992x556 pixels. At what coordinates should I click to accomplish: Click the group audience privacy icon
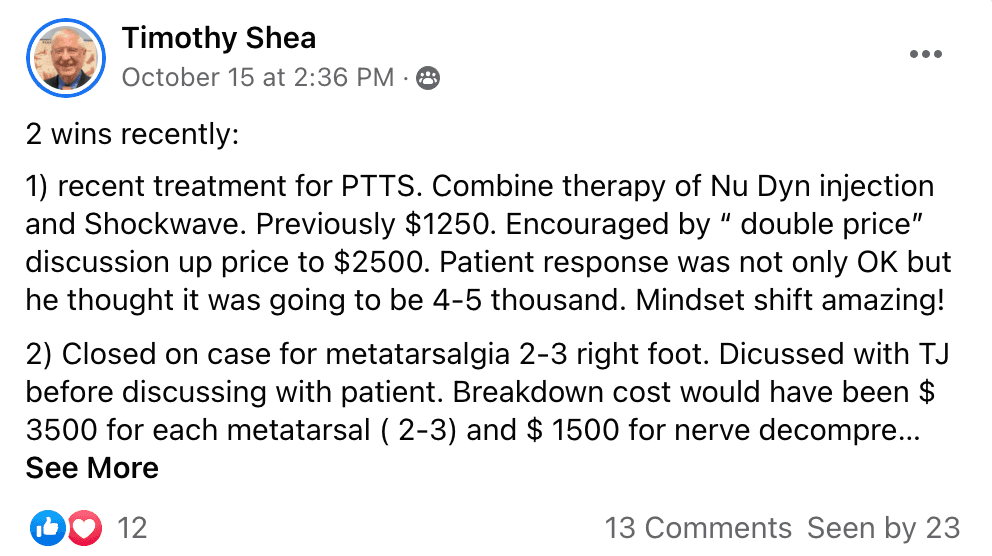pos(428,78)
